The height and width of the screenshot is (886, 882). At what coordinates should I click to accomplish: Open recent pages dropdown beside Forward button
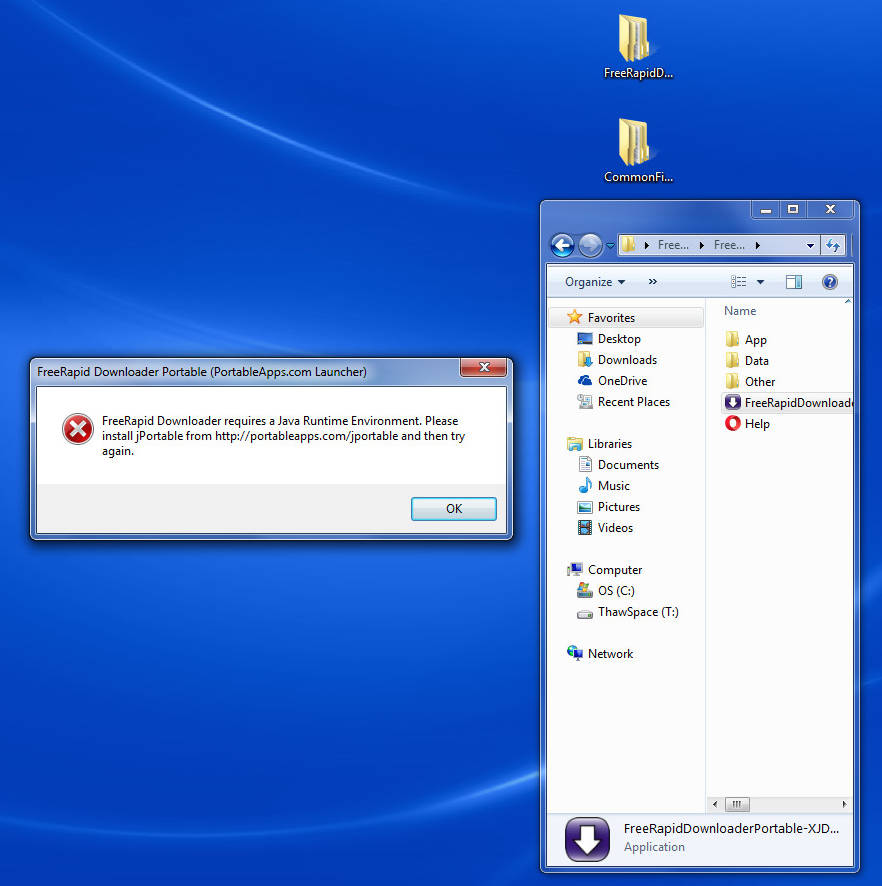pyautogui.click(x=610, y=245)
